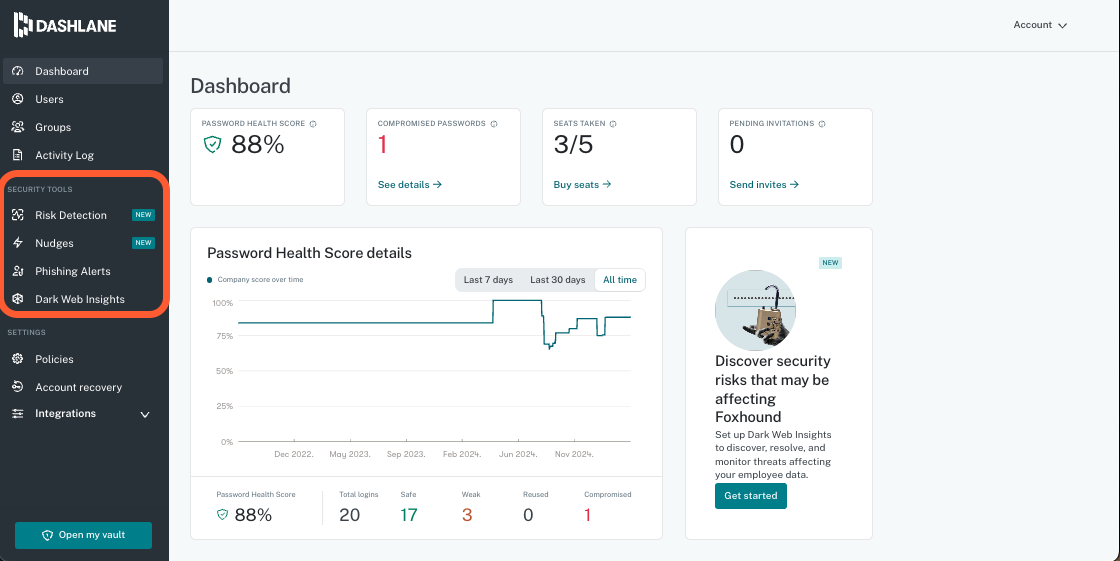Click the Dark Web Insights icon
The width and height of the screenshot is (1120, 561).
coord(19,299)
